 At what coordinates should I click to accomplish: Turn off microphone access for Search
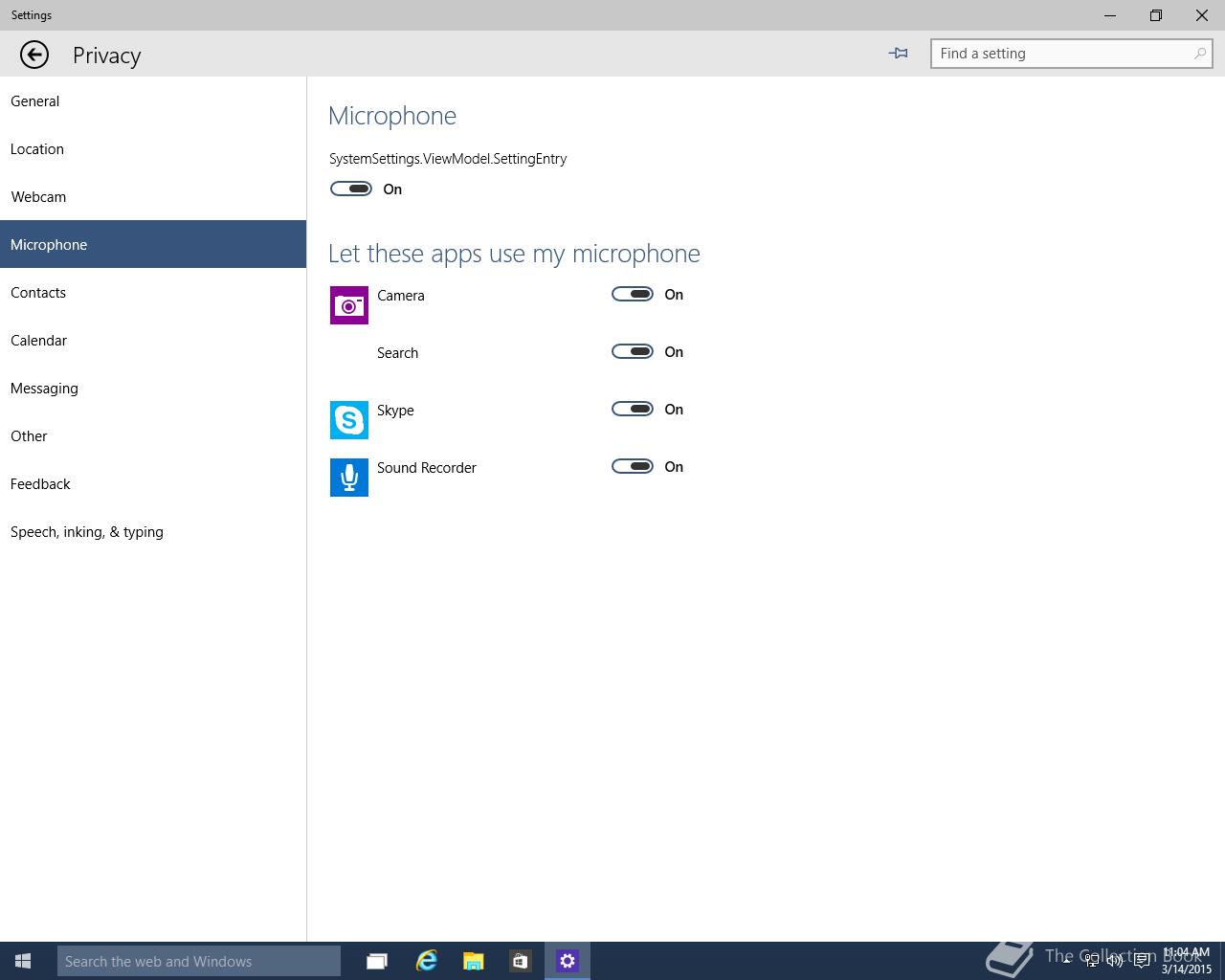click(633, 351)
